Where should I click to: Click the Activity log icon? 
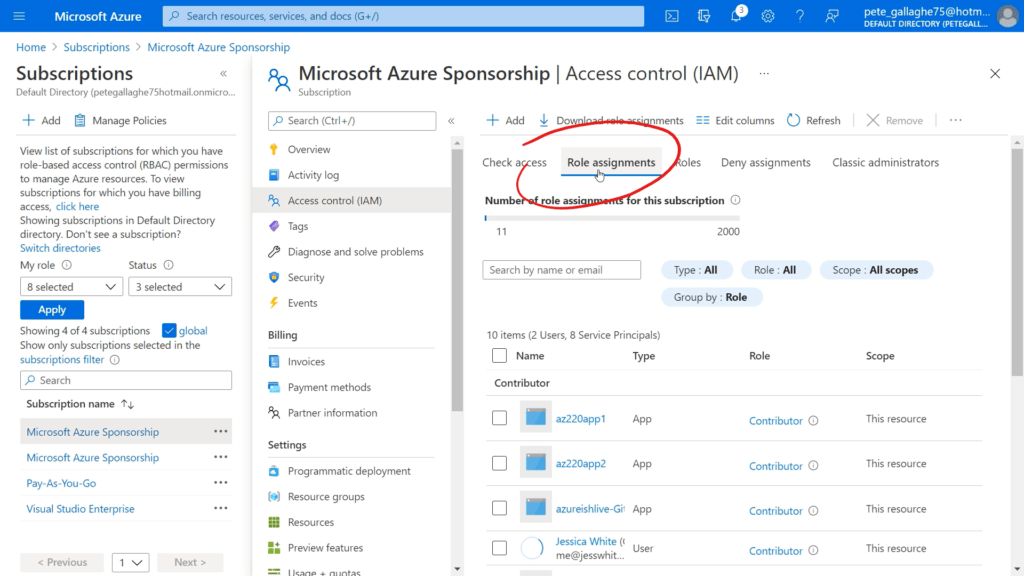[274, 175]
